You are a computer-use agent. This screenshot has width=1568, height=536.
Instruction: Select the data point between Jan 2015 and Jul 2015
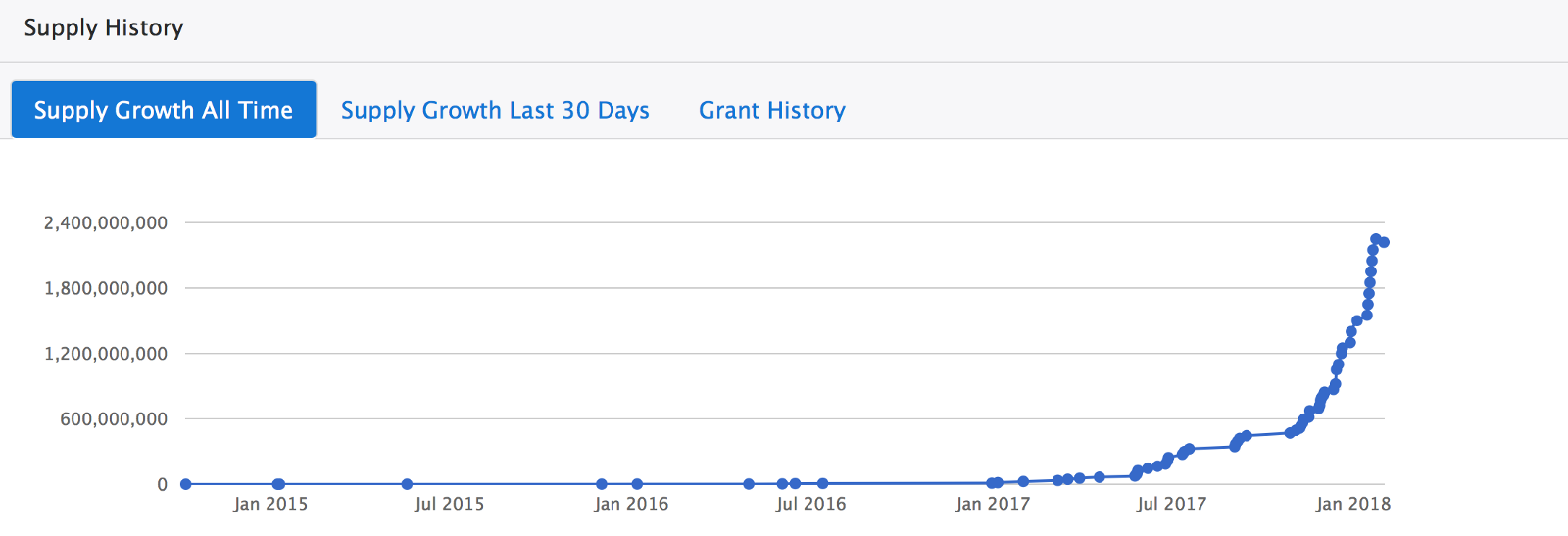(x=407, y=484)
